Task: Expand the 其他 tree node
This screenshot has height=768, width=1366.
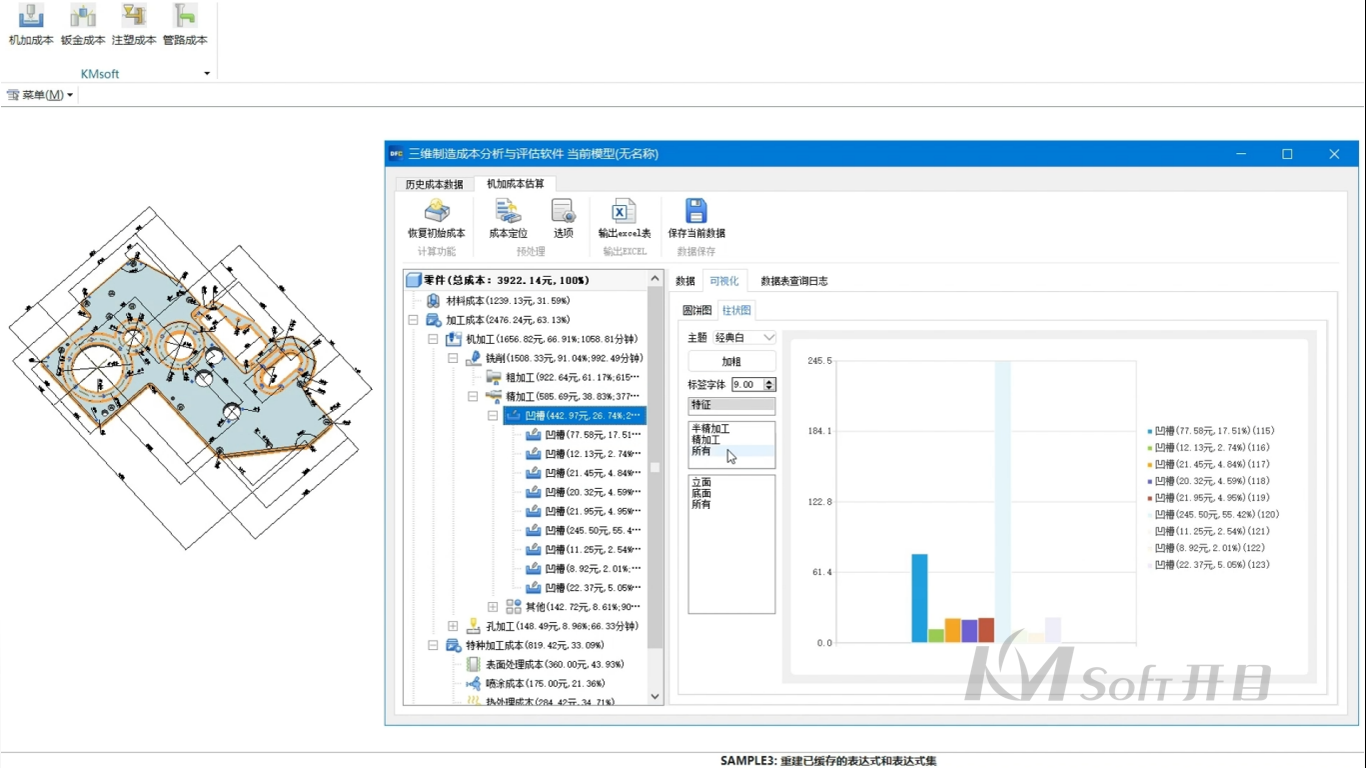Action: [493, 607]
